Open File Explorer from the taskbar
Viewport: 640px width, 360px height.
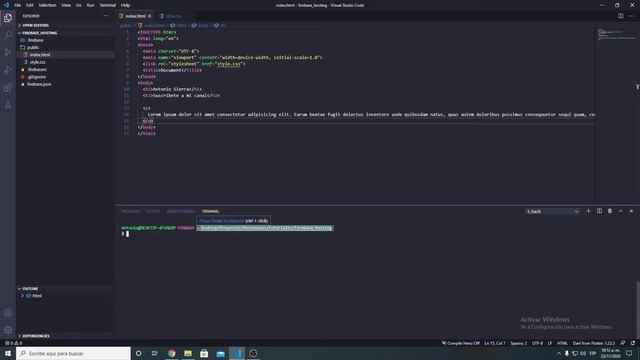point(188,353)
